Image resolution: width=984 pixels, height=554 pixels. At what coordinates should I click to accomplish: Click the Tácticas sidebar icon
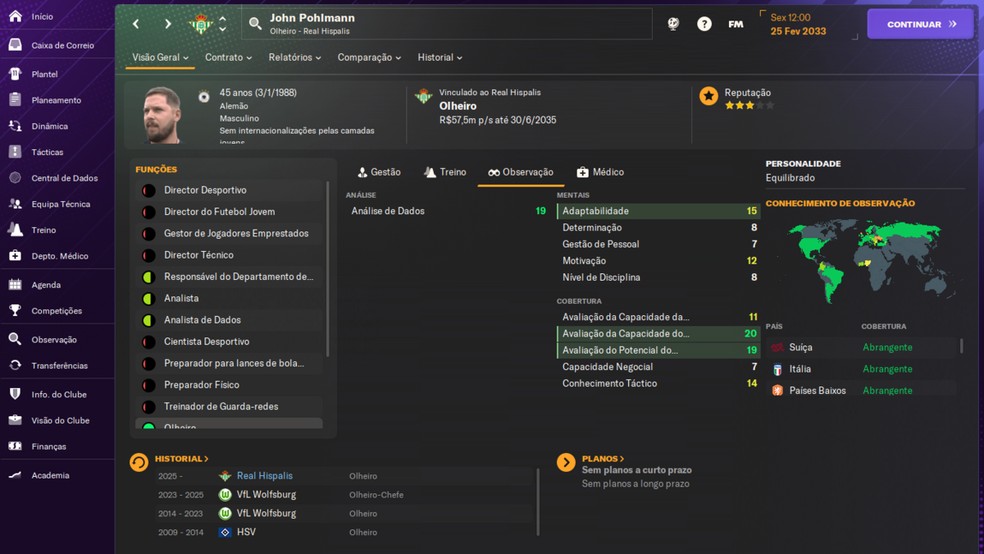[15, 152]
